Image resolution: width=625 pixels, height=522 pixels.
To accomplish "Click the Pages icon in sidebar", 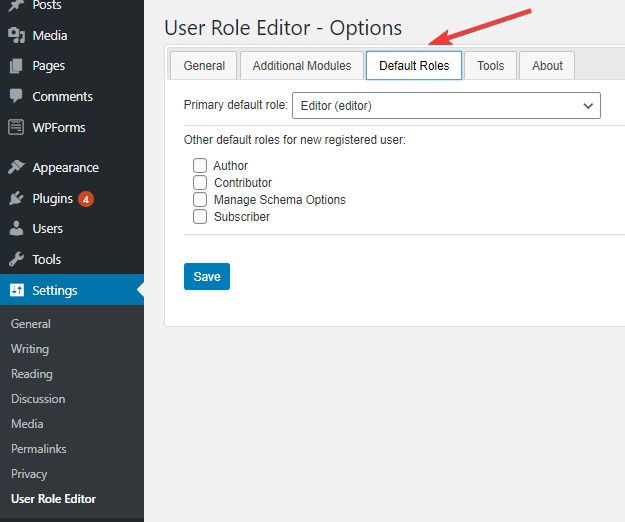I will 17,66.
